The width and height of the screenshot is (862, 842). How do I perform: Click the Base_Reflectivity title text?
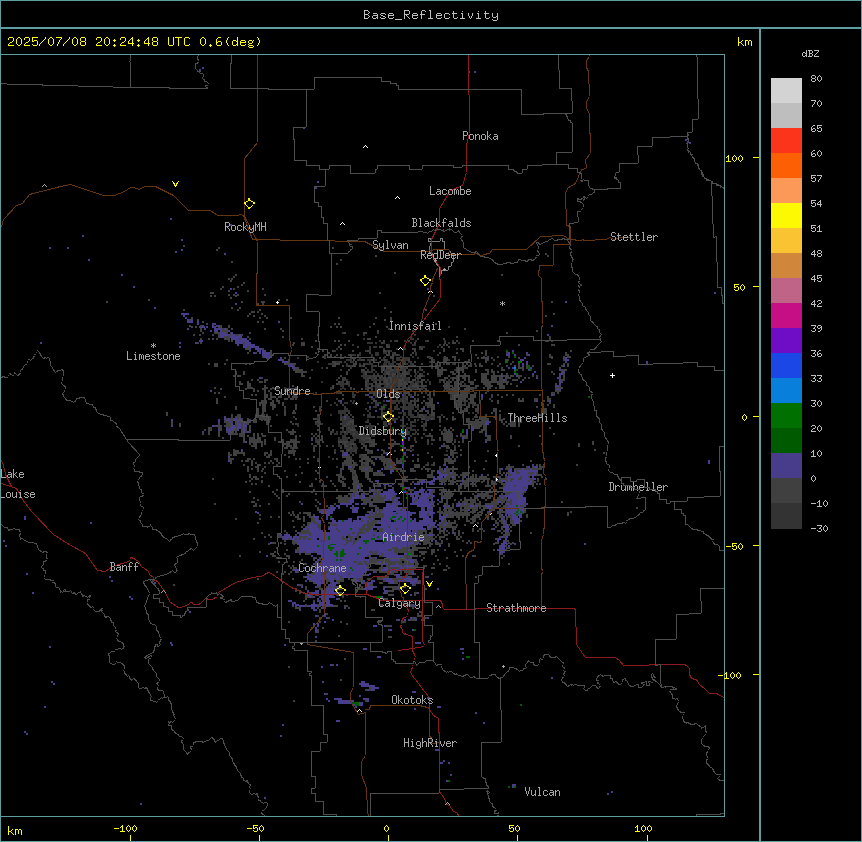pyautogui.click(x=431, y=15)
